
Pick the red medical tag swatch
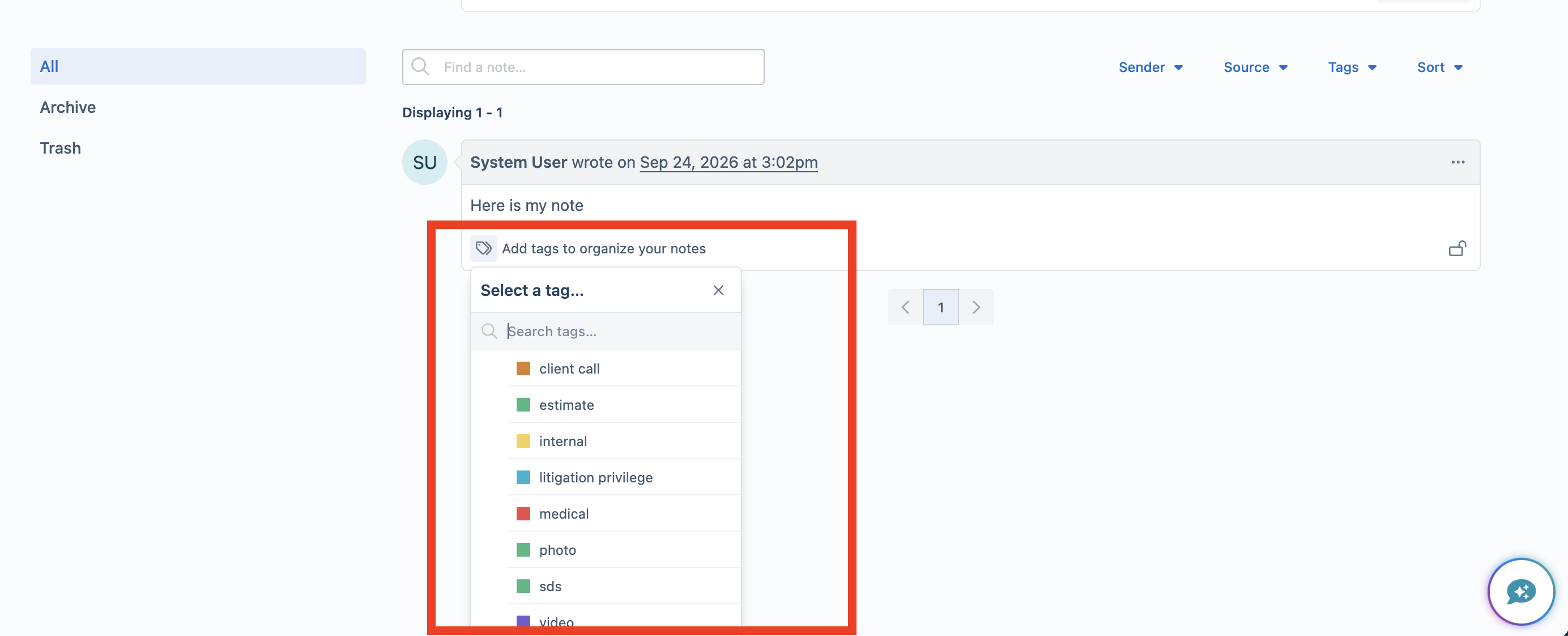click(x=523, y=514)
